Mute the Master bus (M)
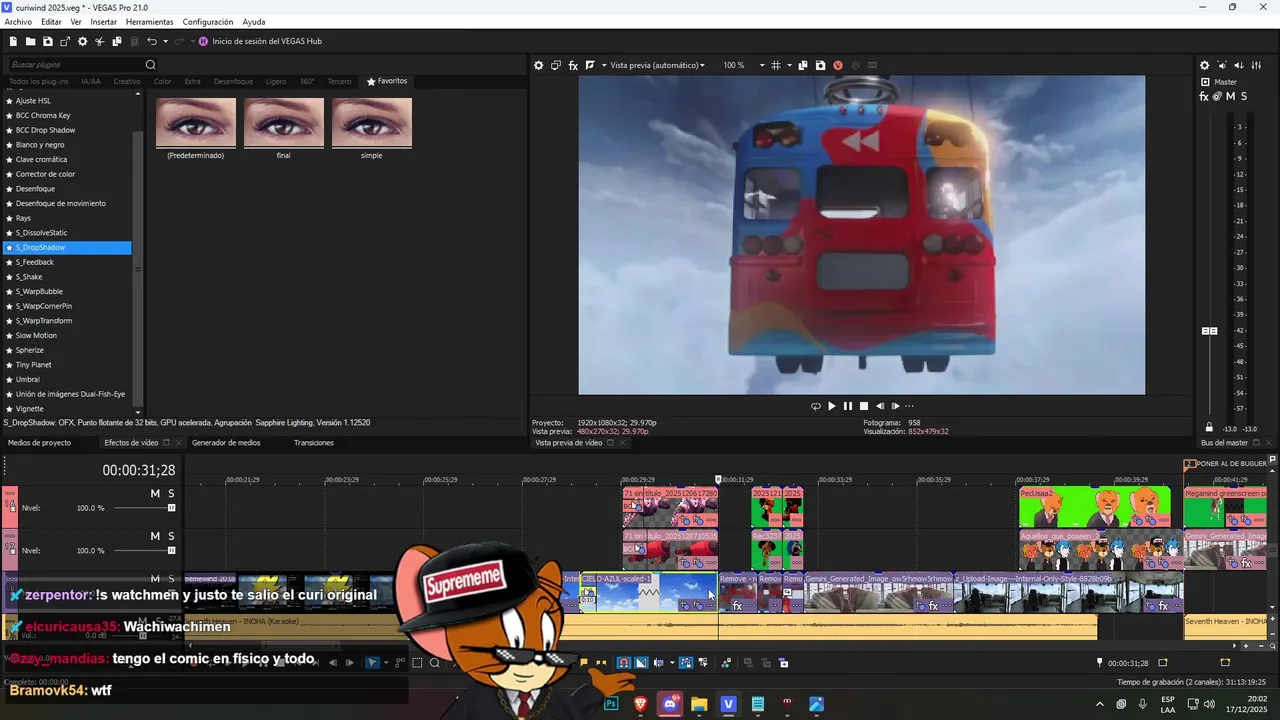This screenshot has height=720, width=1280. tap(1230, 96)
